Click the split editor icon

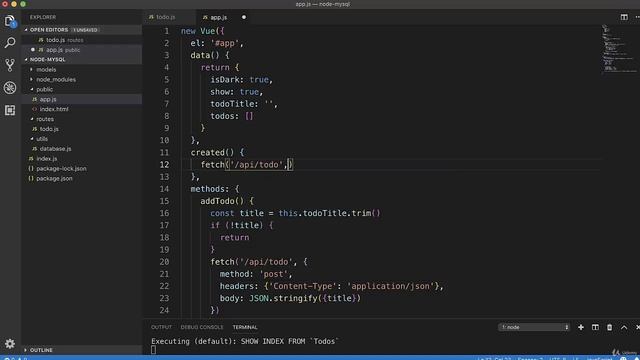tap(624, 17)
